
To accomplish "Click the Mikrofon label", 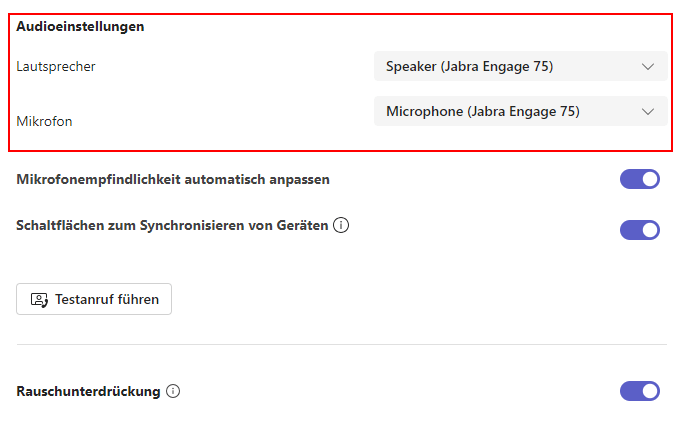I will coord(44,121).
